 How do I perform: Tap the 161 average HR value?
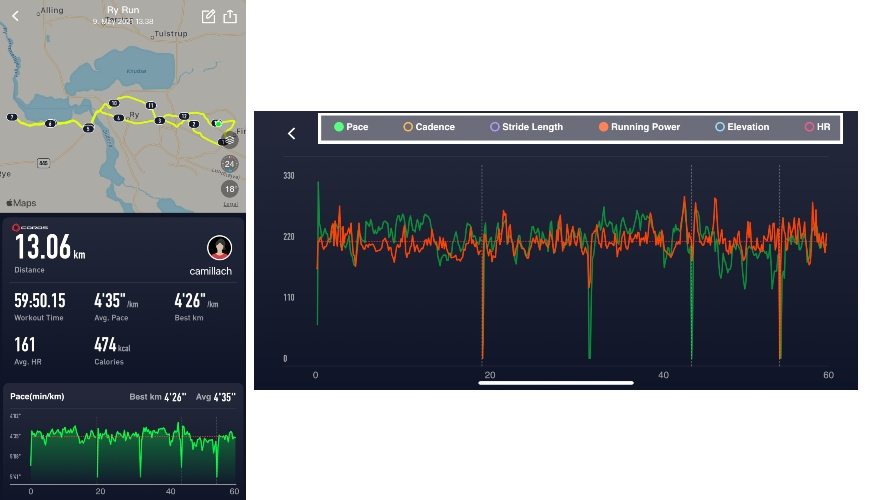[25, 345]
